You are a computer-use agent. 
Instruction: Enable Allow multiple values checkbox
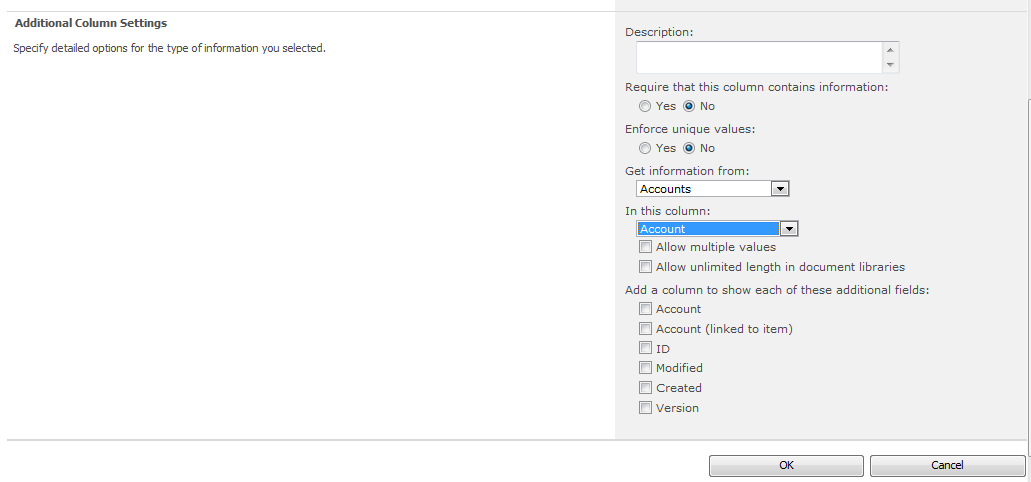pos(646,247)
